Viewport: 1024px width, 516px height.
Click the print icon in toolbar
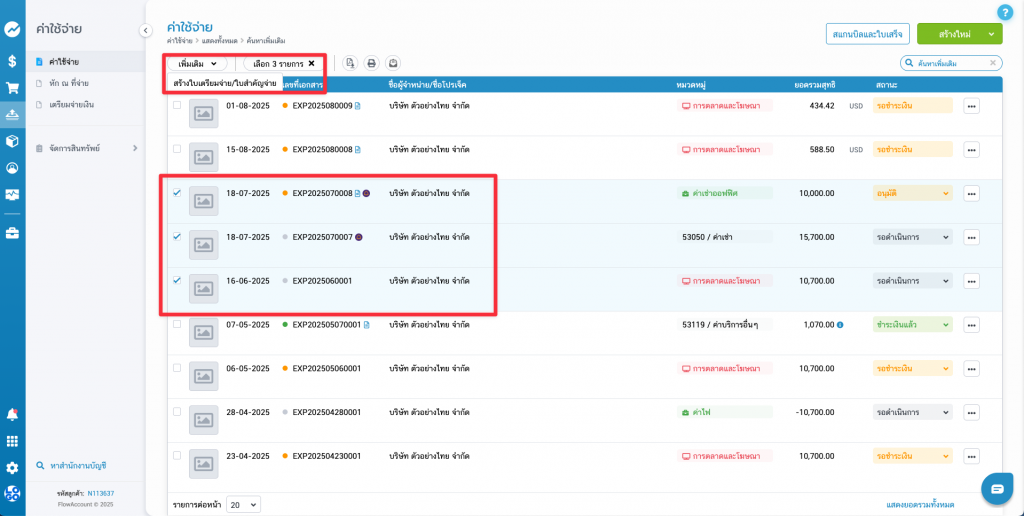[x=371, y=63]
